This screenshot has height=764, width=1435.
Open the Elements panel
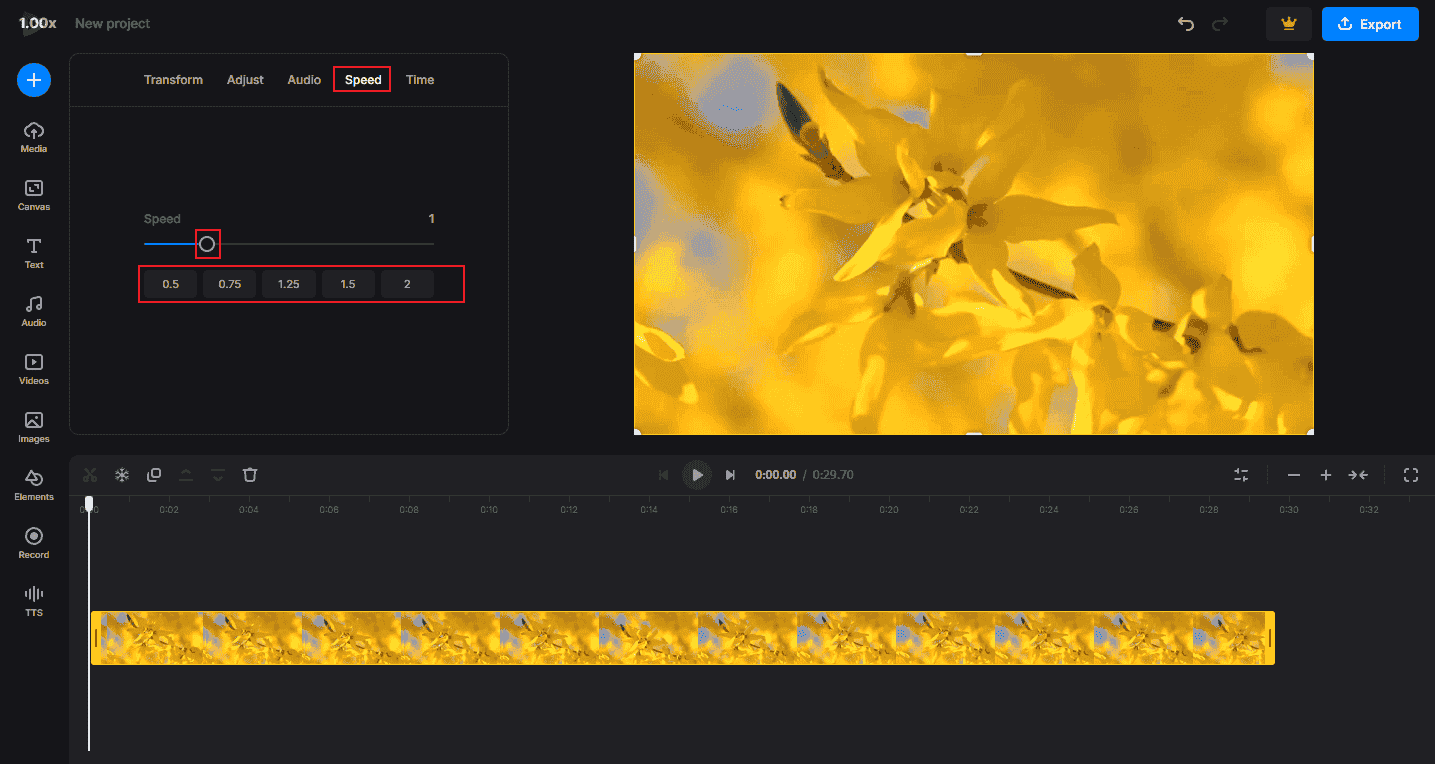coord(33,485)
